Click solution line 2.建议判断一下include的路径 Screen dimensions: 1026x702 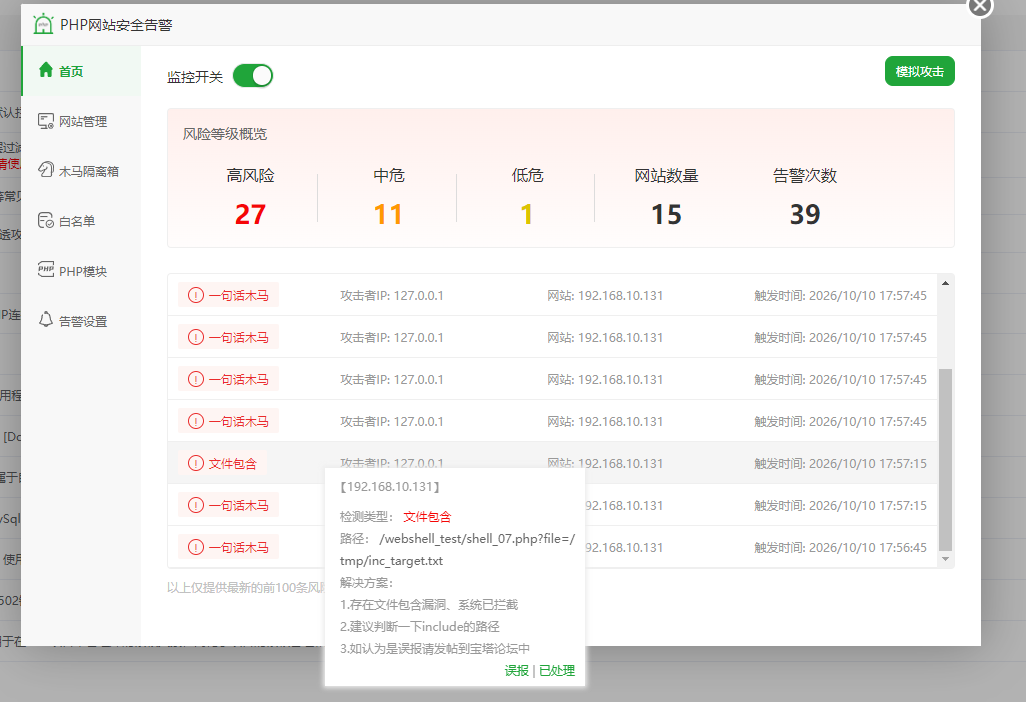(419, 626)
